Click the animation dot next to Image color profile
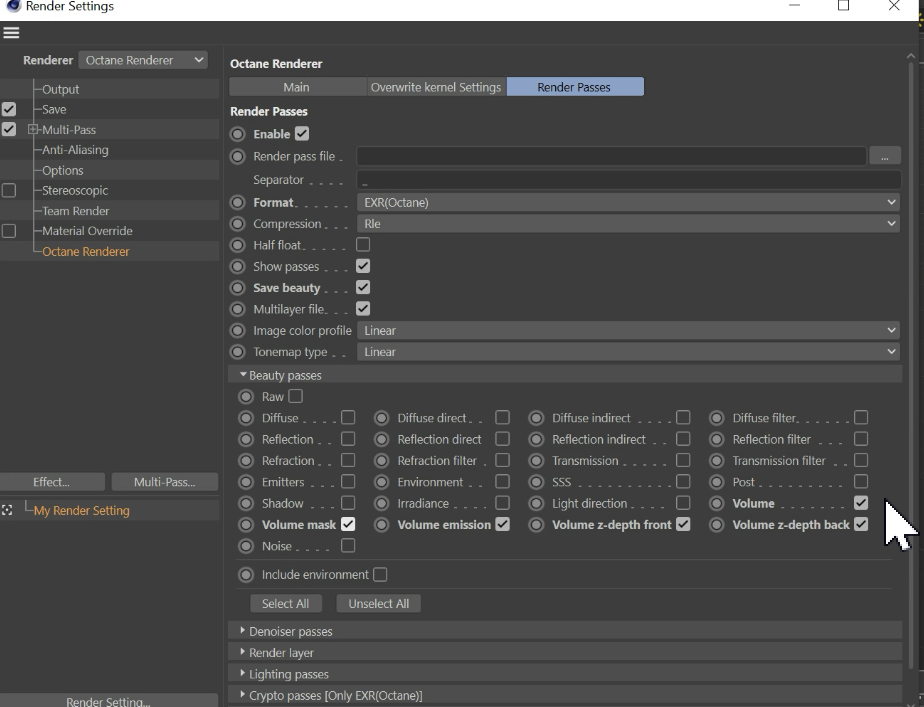 click(237, 331)
